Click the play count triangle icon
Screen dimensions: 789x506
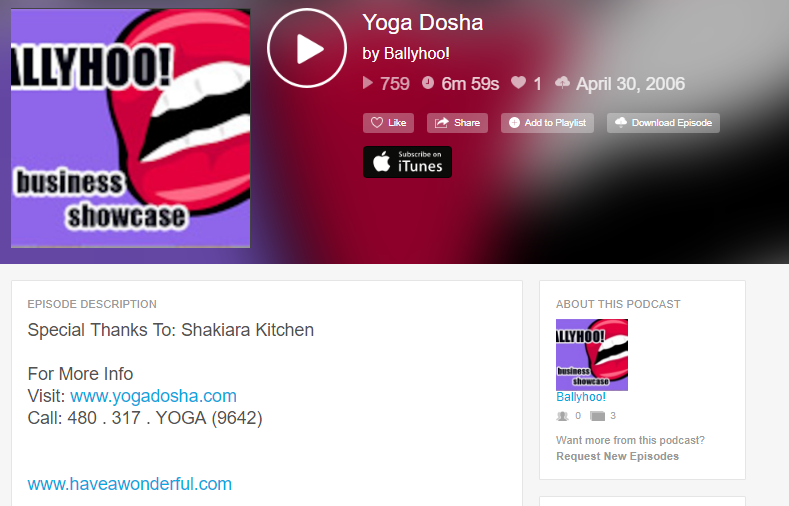pyautogui.click(x=368, y=83)
